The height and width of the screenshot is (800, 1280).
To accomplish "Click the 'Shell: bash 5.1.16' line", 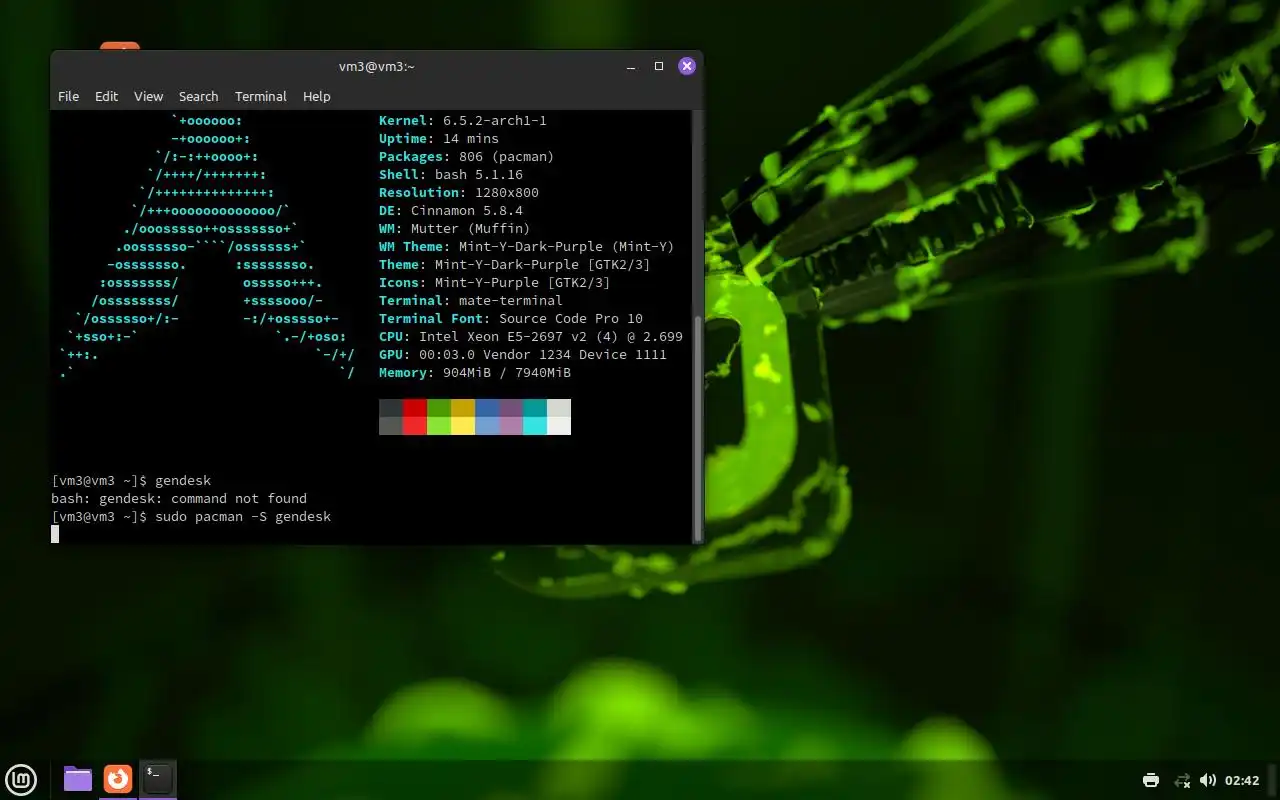I will click(450, 175).
